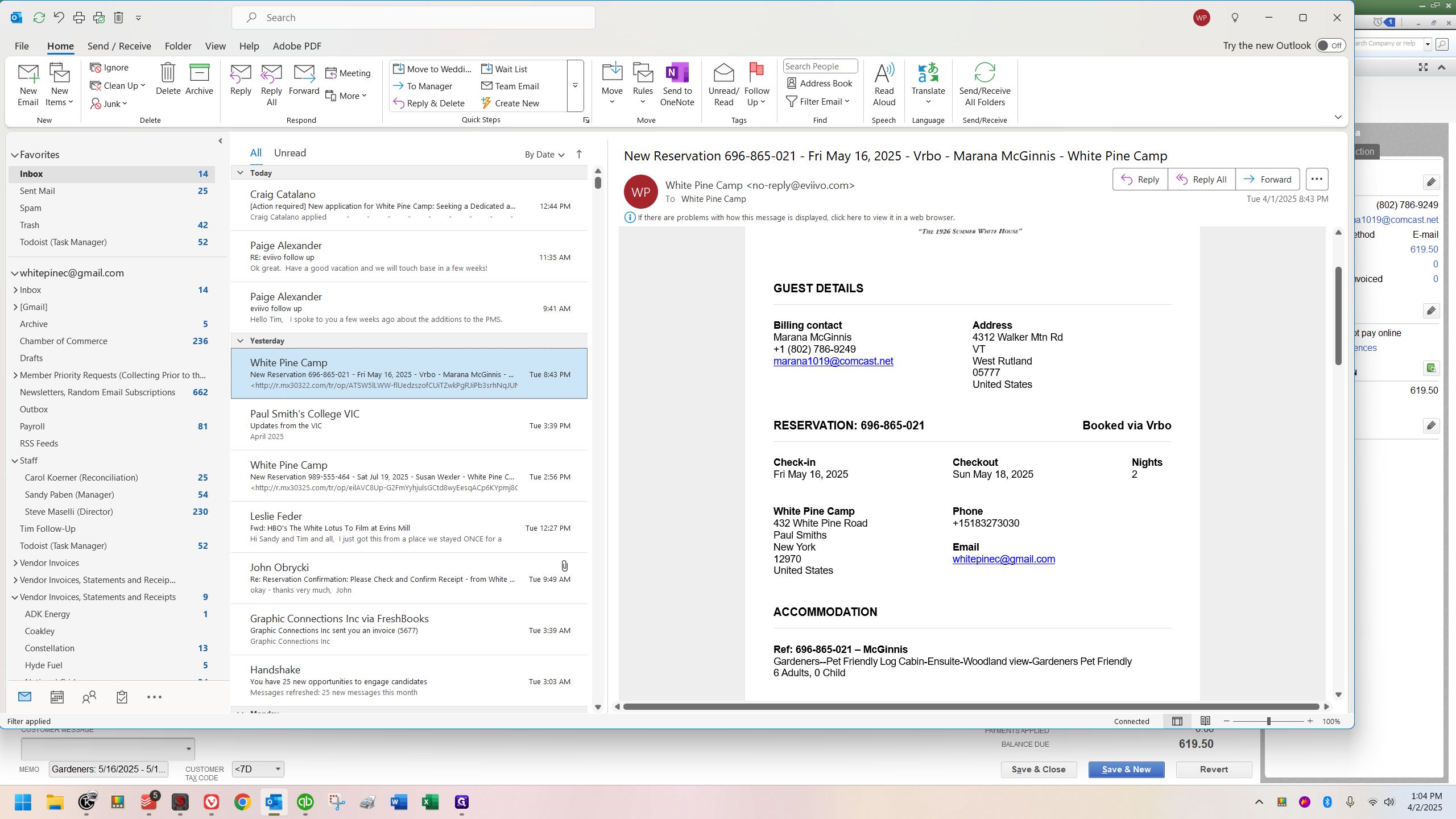Reverse sort order arrow in message list

pos(579,154)
